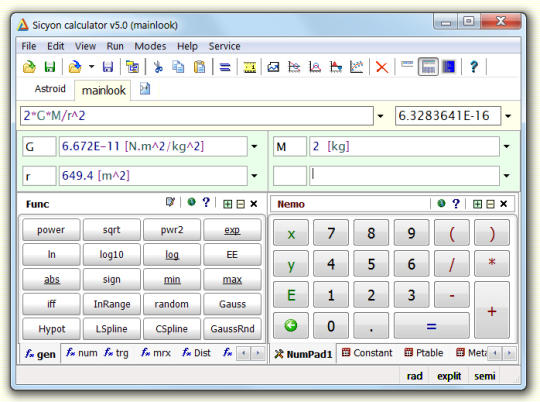This screenshot has height=402, width=540.
Task: Collapse the Nemo panel using minus icon
Action: click(x=490, y=204)
